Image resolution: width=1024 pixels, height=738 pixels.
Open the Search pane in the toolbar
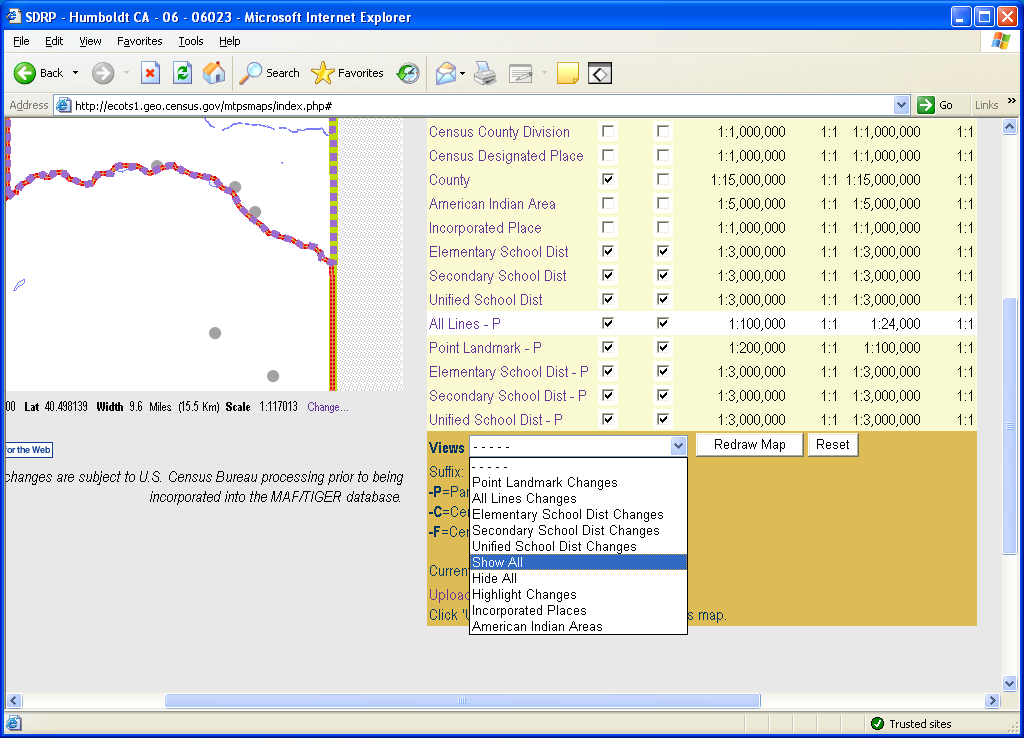click(x=270, y=73)
